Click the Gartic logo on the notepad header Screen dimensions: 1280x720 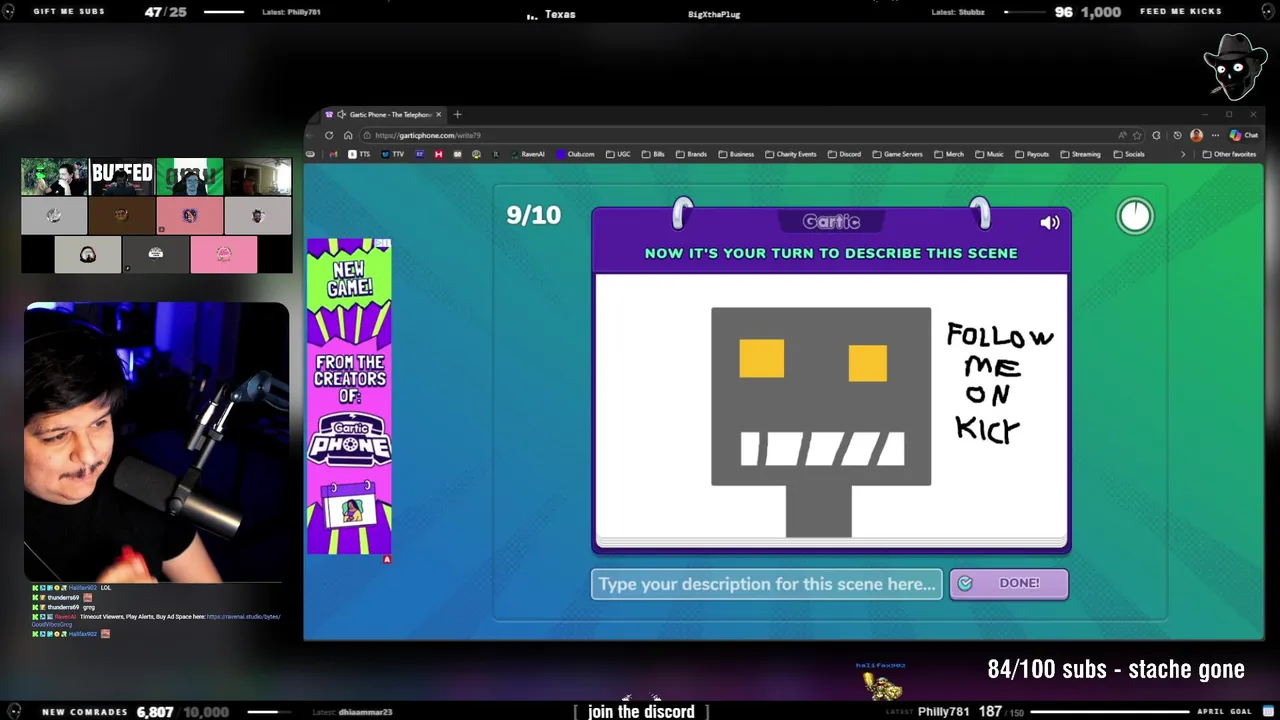click(x=831, y=222)
